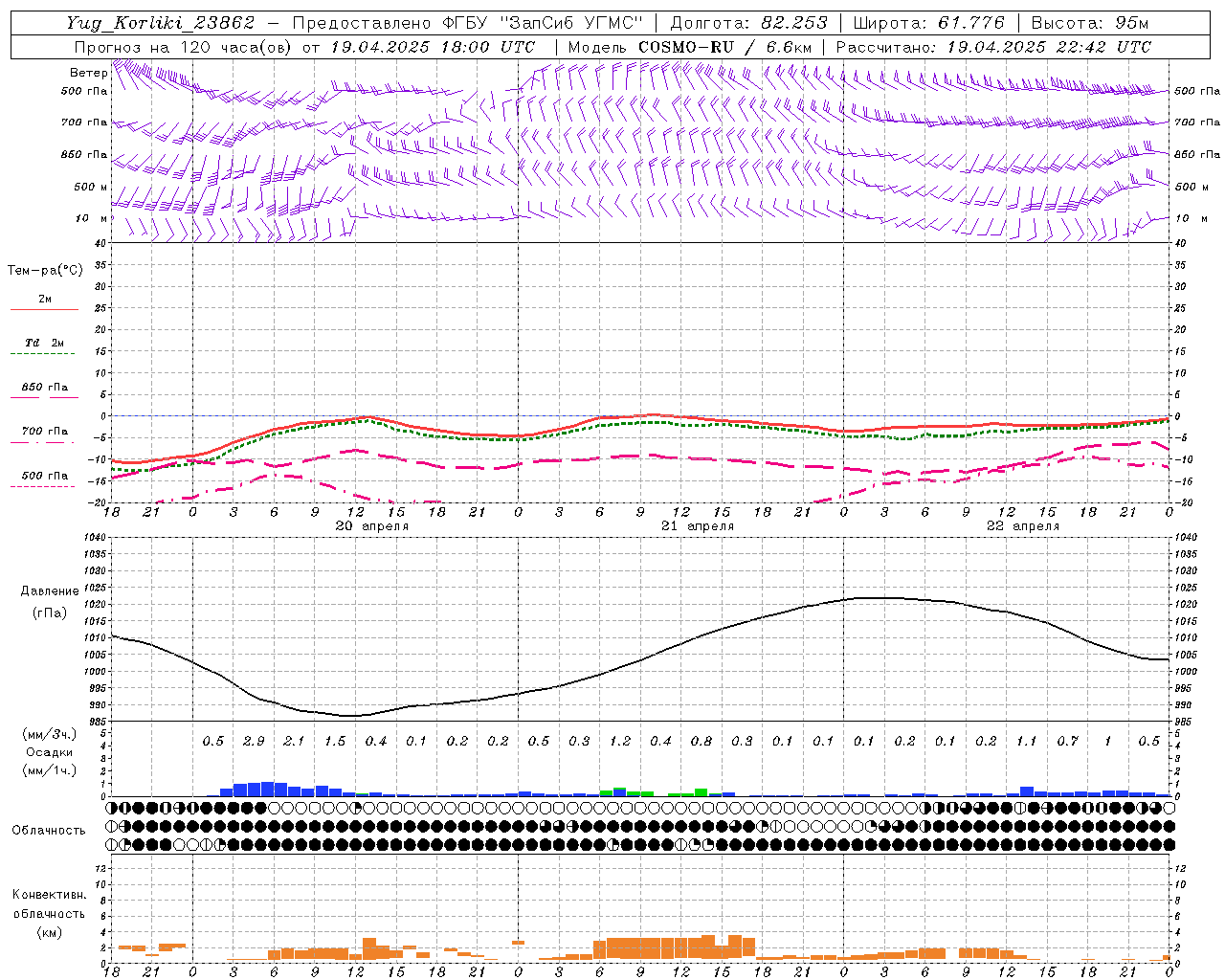This screenshot has height=980, width=1225.
Task: Click the 20 апреля date label
Action: click(371, 526)
